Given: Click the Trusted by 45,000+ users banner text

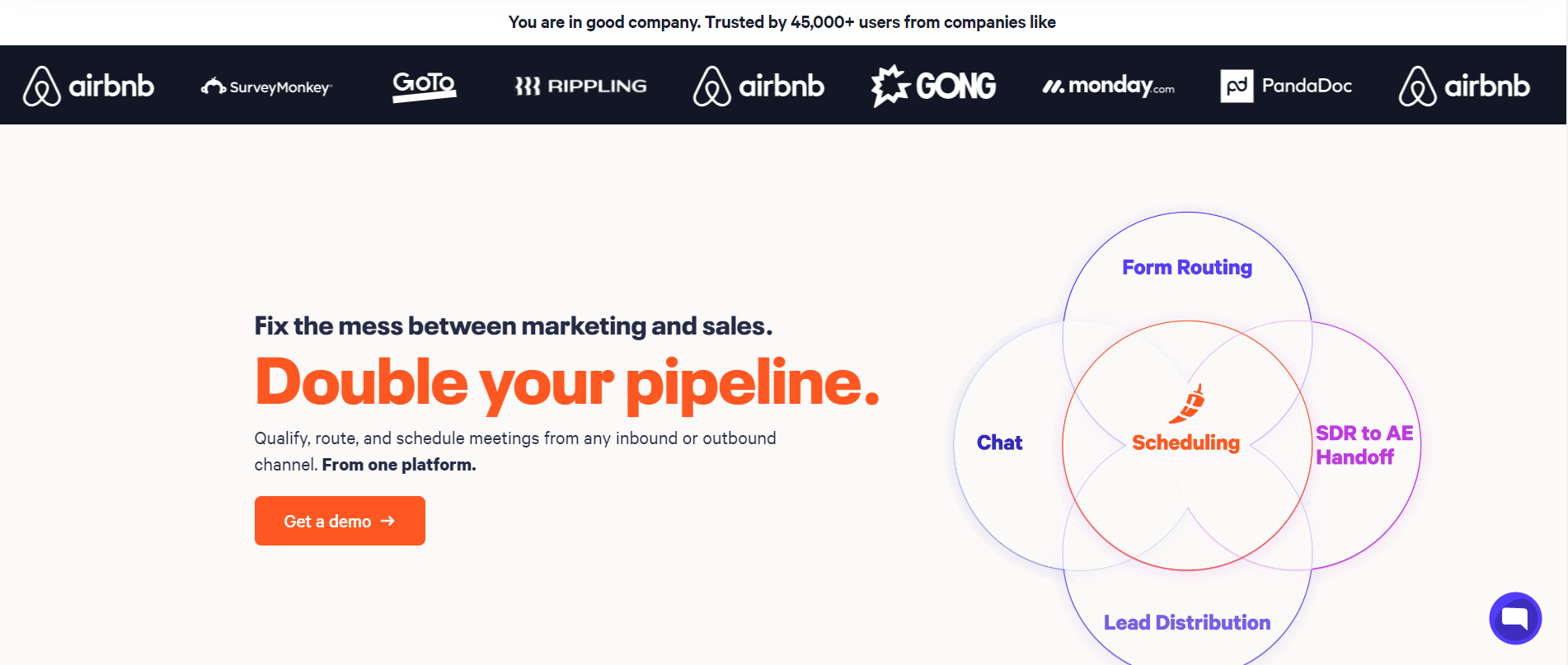Looking at the screenshot, I should 782,22.
